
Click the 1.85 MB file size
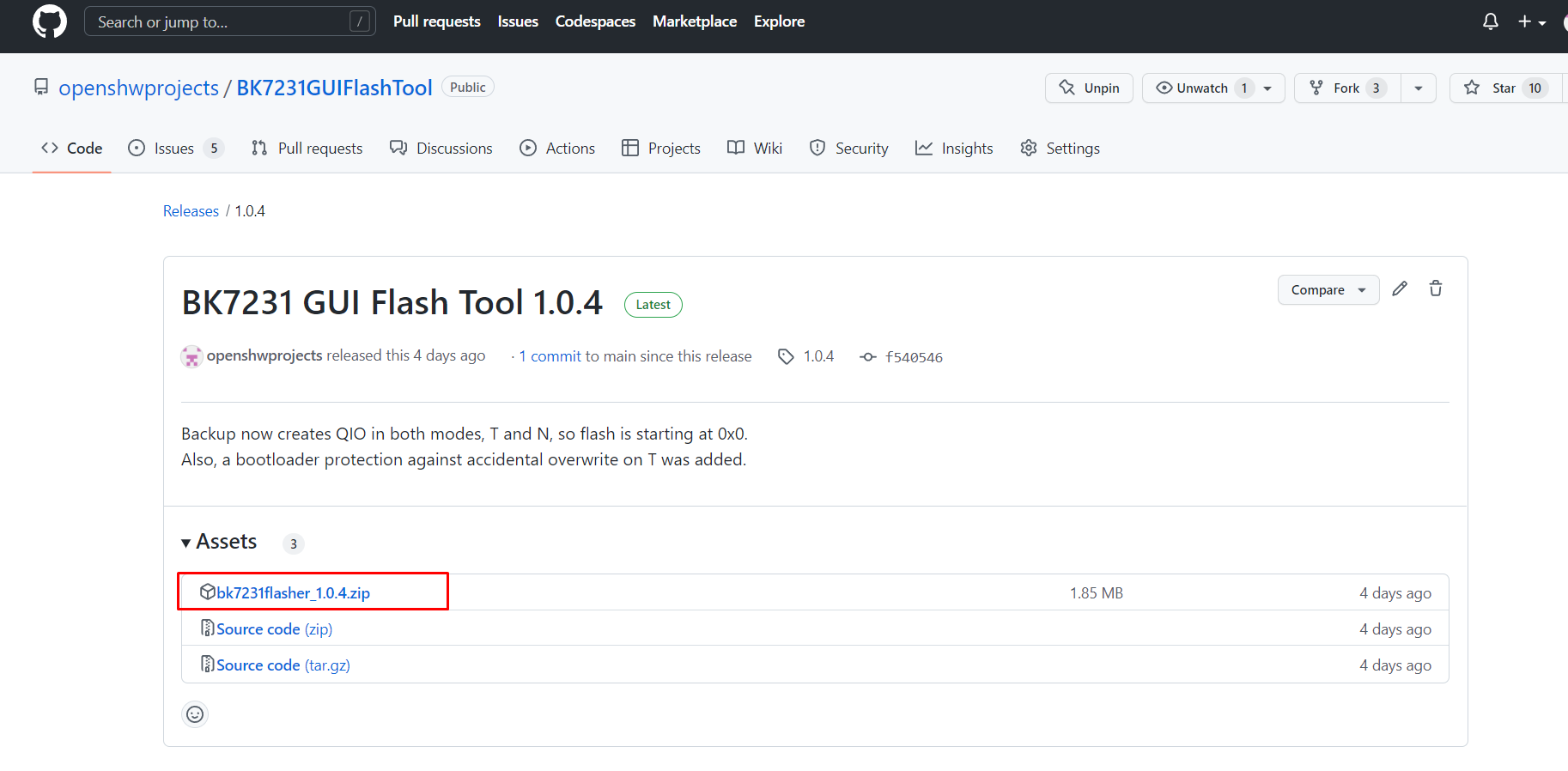tap(1097, 593)
